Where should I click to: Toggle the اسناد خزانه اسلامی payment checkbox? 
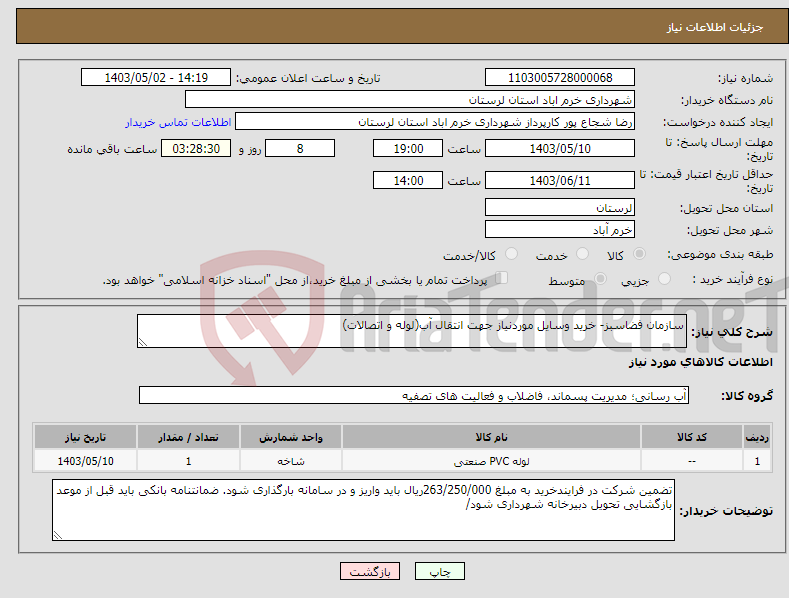[x=502, y=278]
